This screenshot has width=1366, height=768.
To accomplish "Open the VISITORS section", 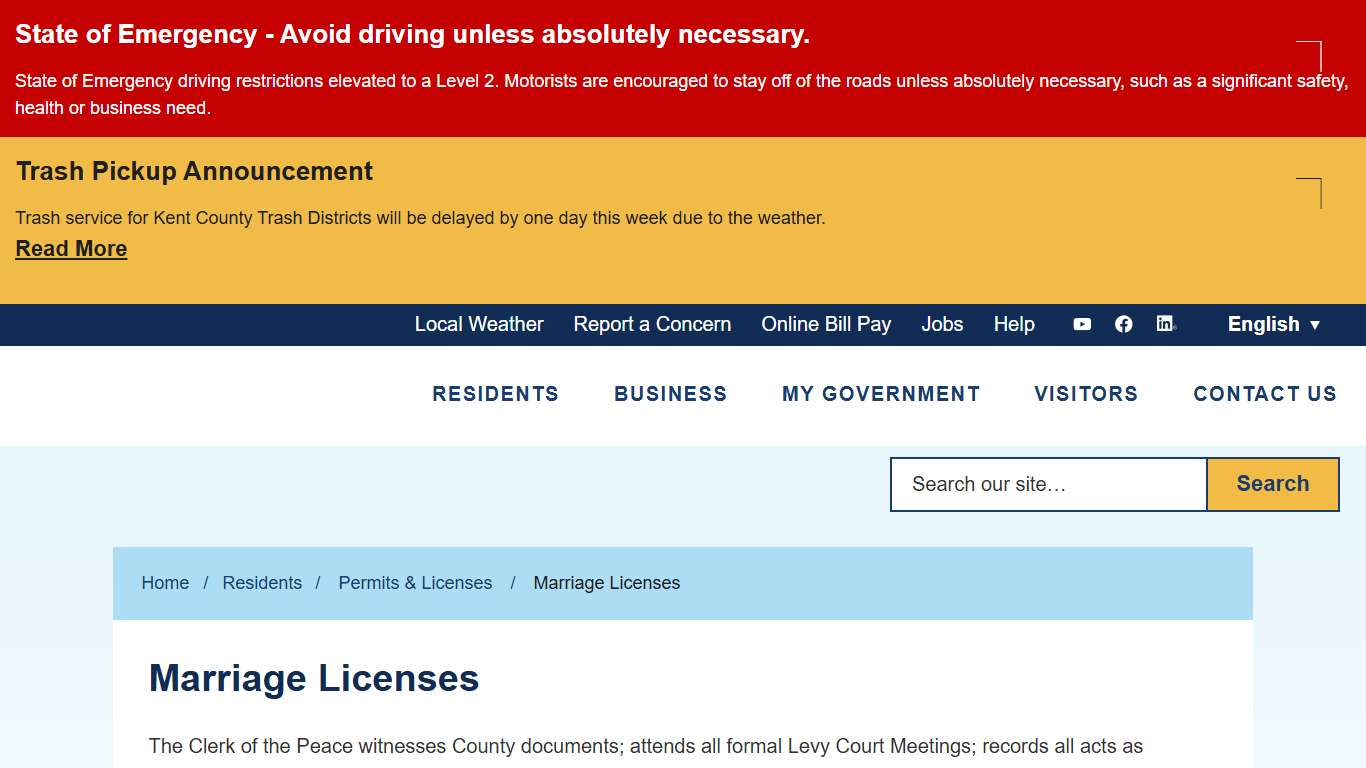I will (x=1086, y=394).
